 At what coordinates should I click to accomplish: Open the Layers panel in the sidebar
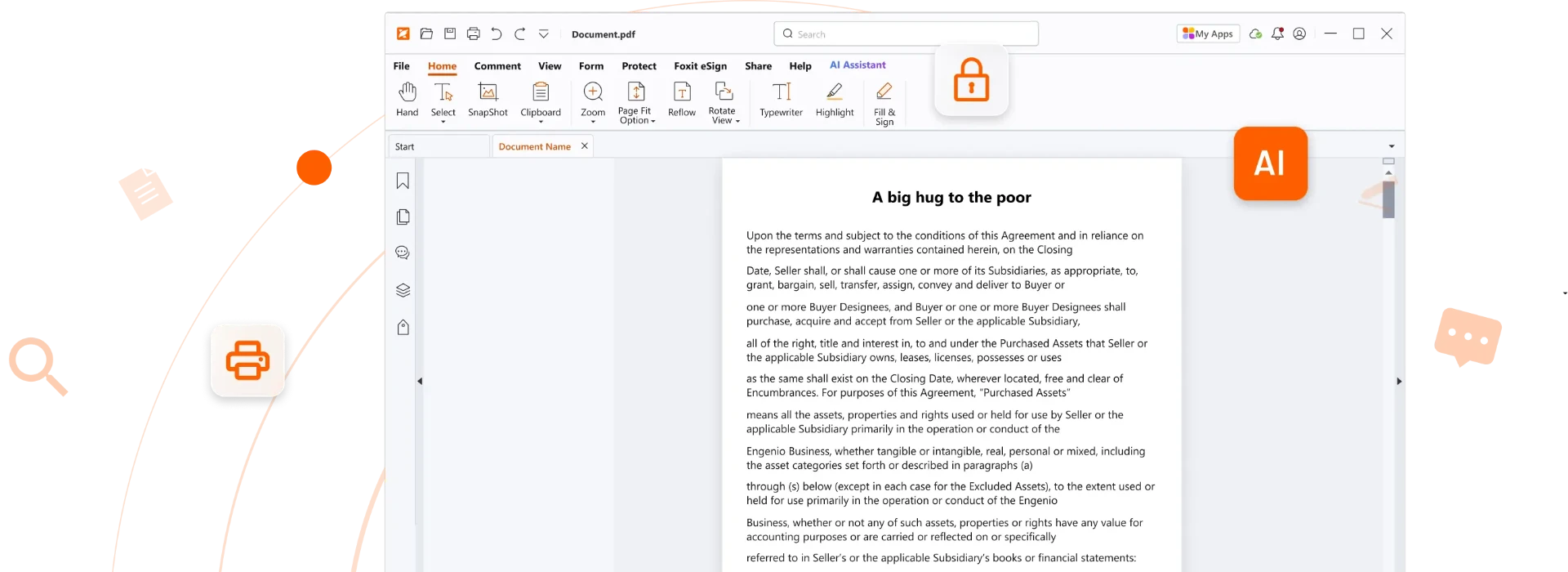click(403, 290)
